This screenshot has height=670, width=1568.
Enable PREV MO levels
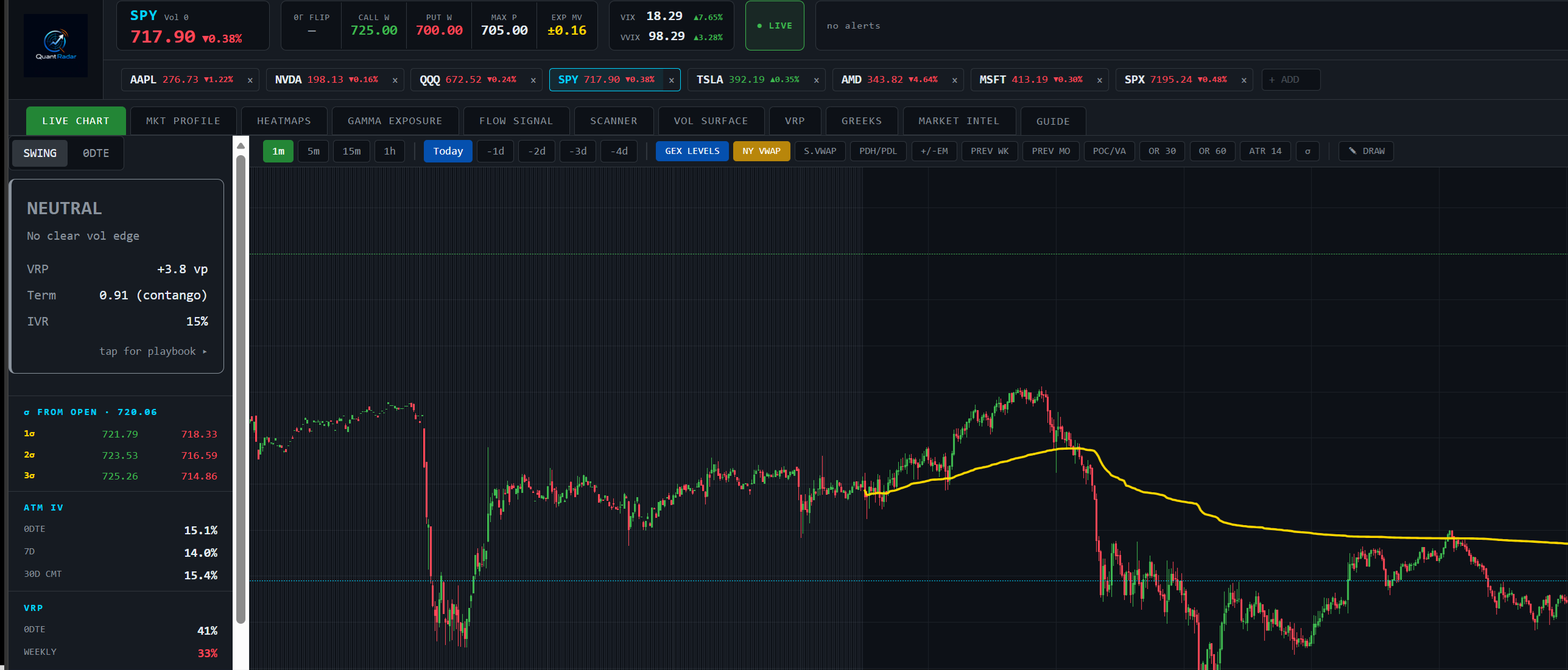(1051, 152)
